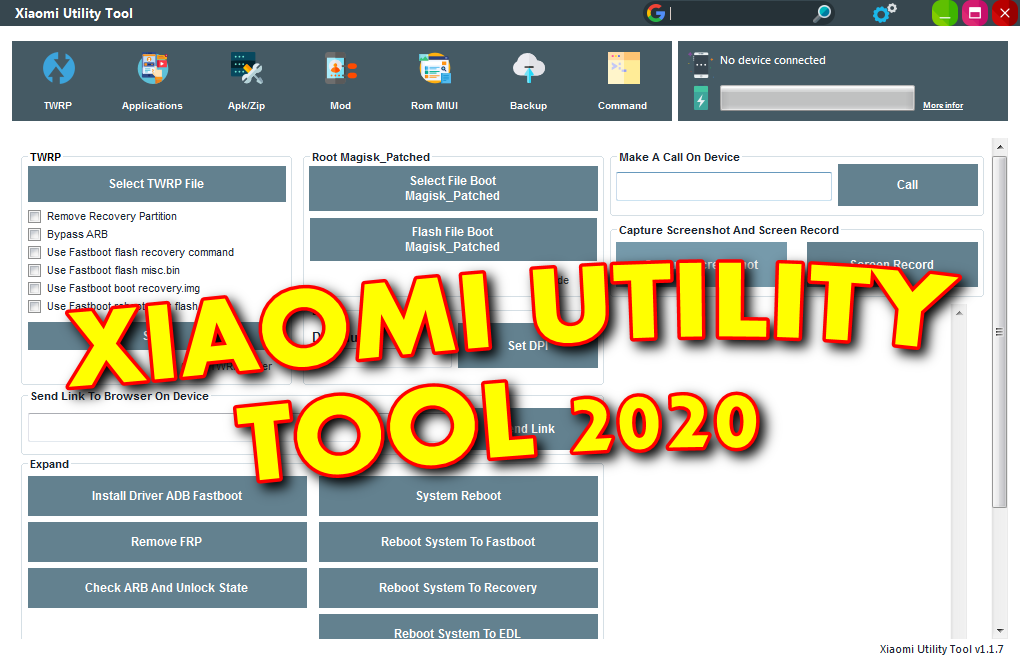Click the Call button
Viewport: 1020px width, 661px height.
coord(907,185)
